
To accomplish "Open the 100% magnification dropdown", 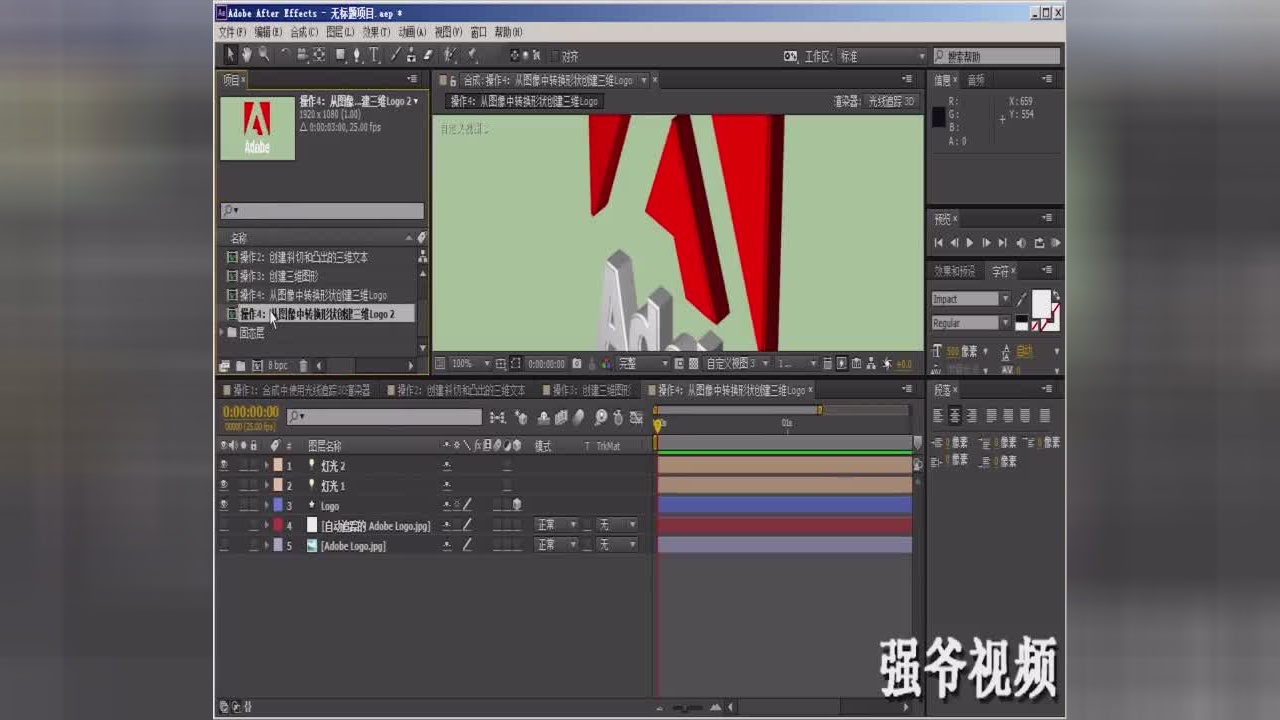I will 468,364.
